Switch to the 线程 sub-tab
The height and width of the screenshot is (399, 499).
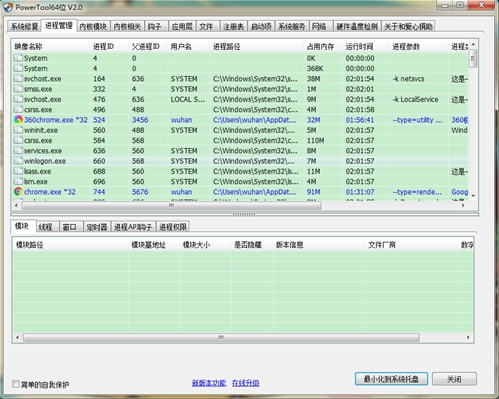pos(46,227)
